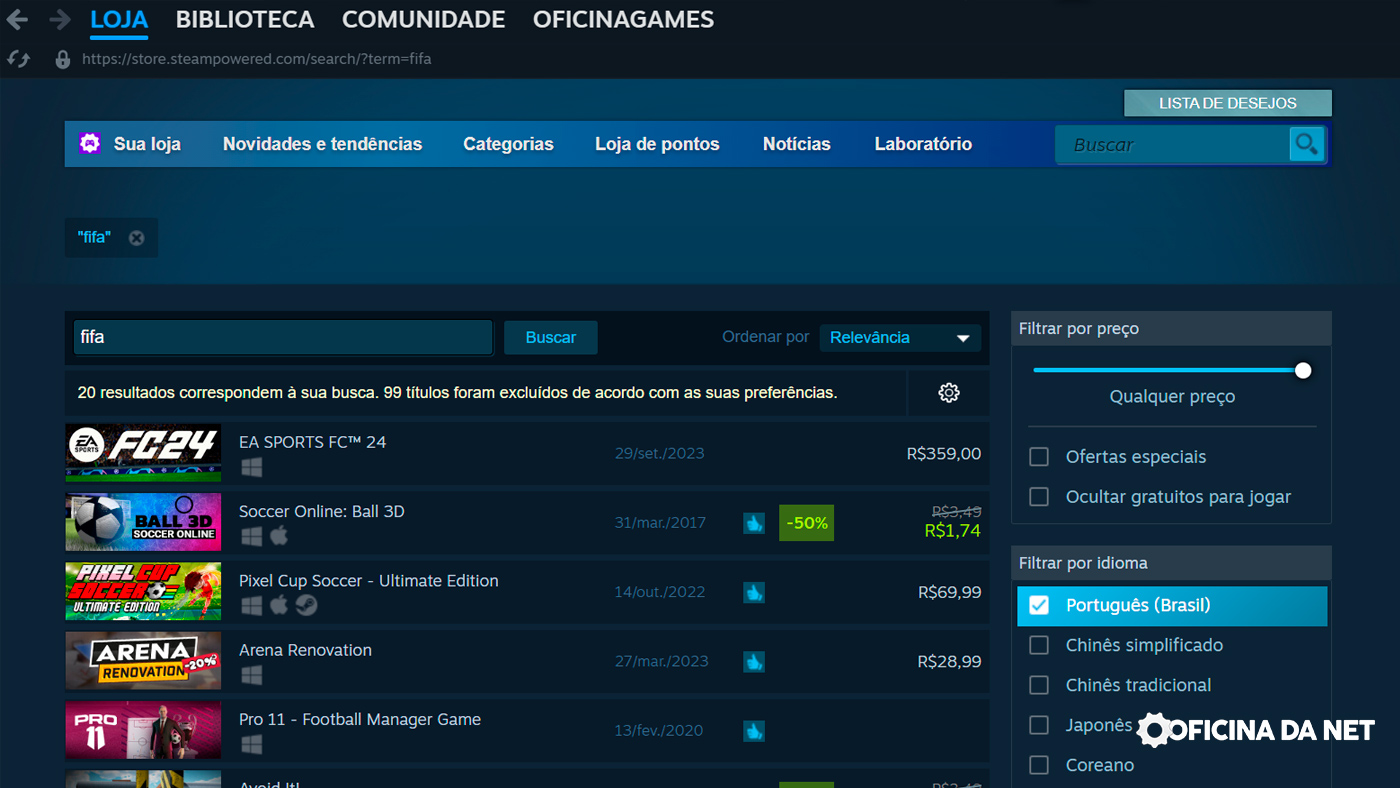Screen dimensions: 1400x788
Task: Click price R$69,99
Action: coord(950,592)
